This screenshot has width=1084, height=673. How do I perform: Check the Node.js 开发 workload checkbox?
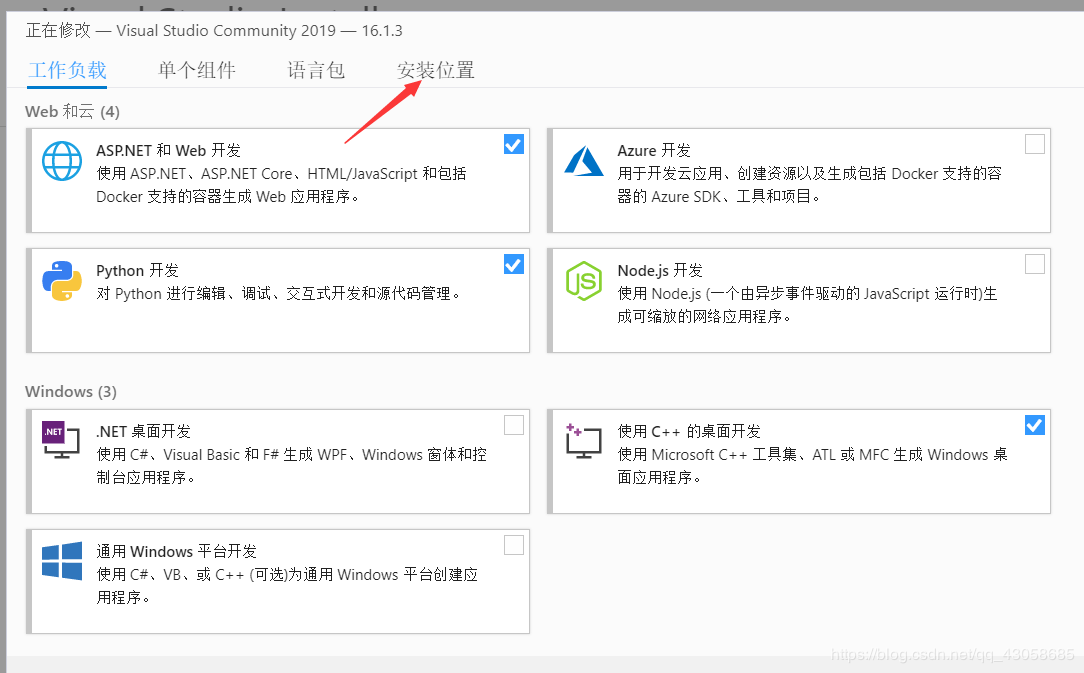click(1035, 264)
